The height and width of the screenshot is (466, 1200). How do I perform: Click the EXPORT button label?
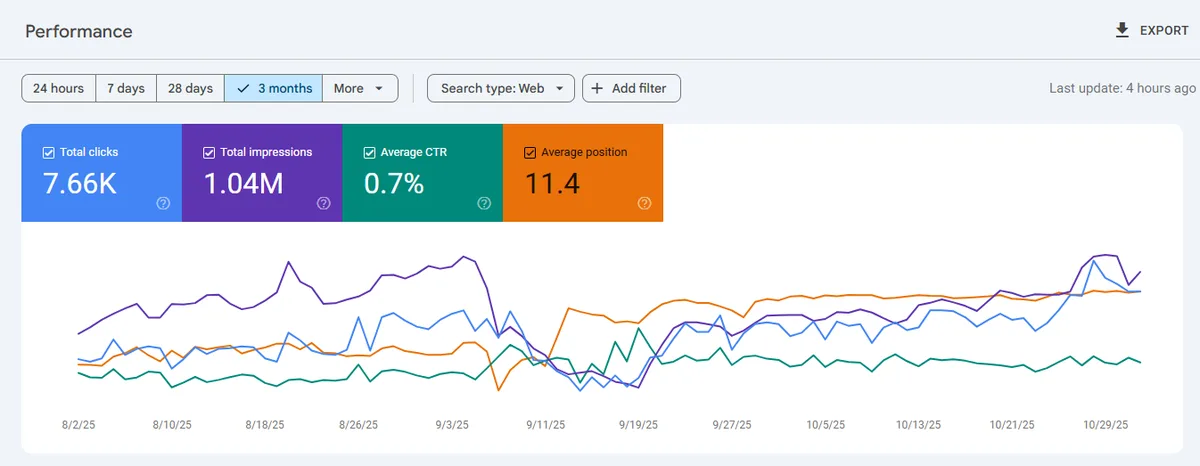coord(1165,31)
